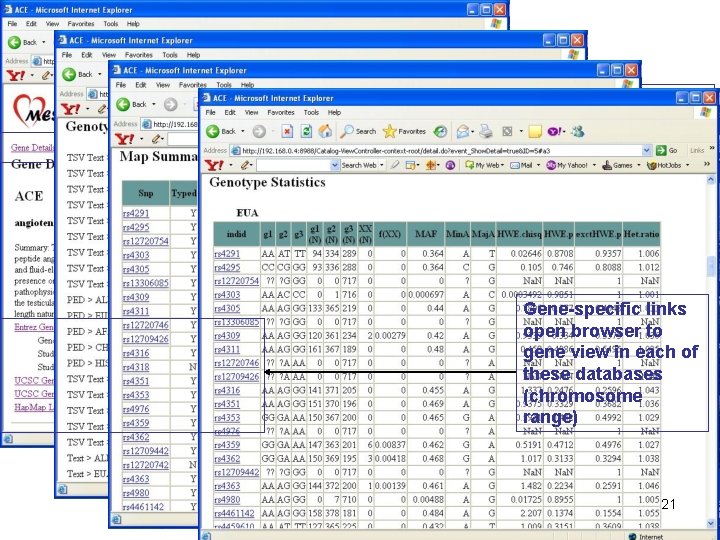Click the value 0.00837 in rs4359 row
The width and height of the screenshot is (720, 540).
tap(390, 444)
